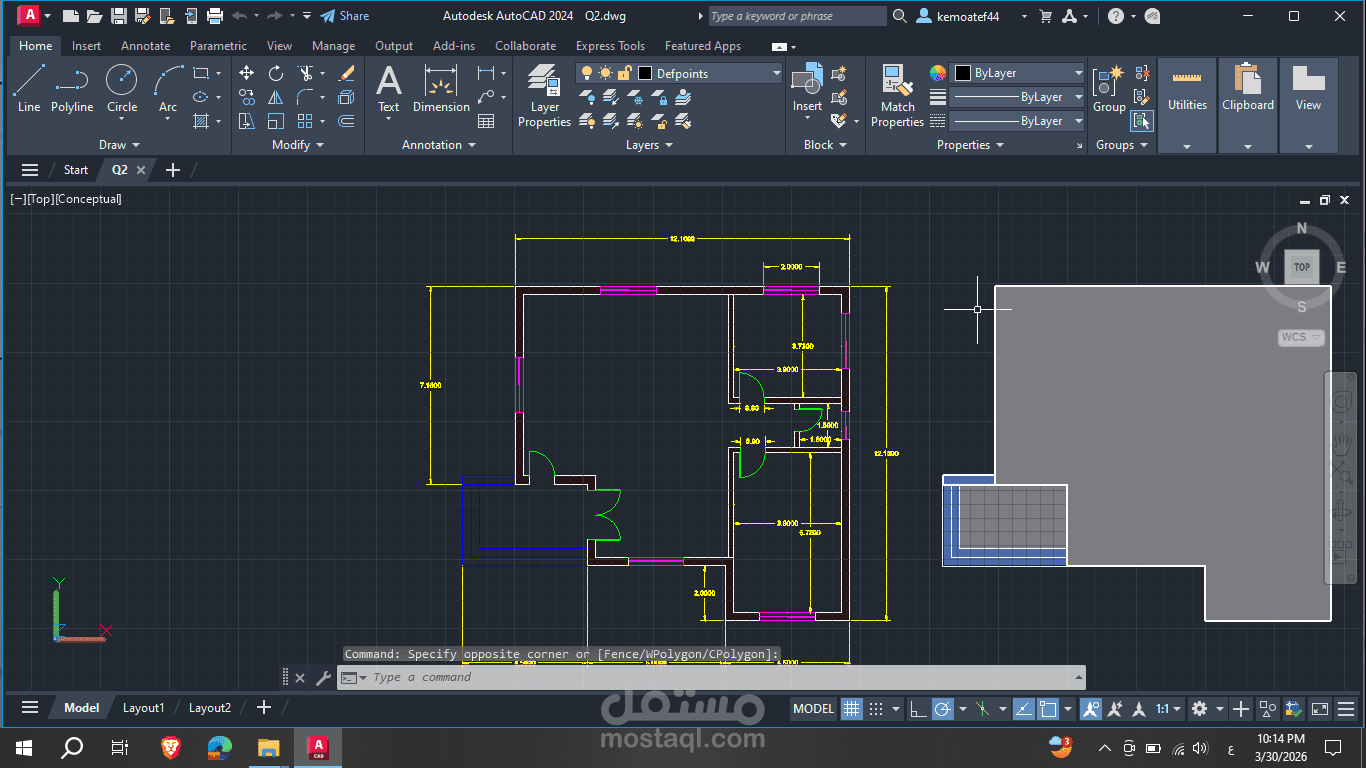Screen dimensions: 1366x768
Task: Open the Defpoints layer dropdown
Action: [x=778, y=73]
